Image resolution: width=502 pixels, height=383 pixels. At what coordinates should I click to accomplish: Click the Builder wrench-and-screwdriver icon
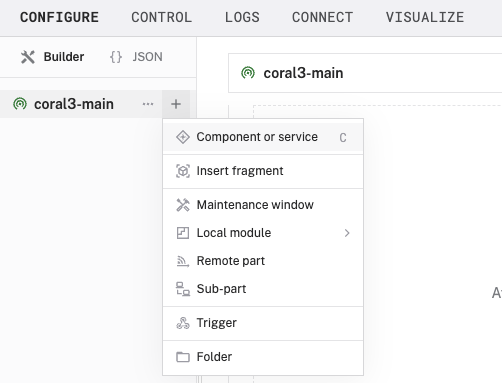[x=28, y=57]
